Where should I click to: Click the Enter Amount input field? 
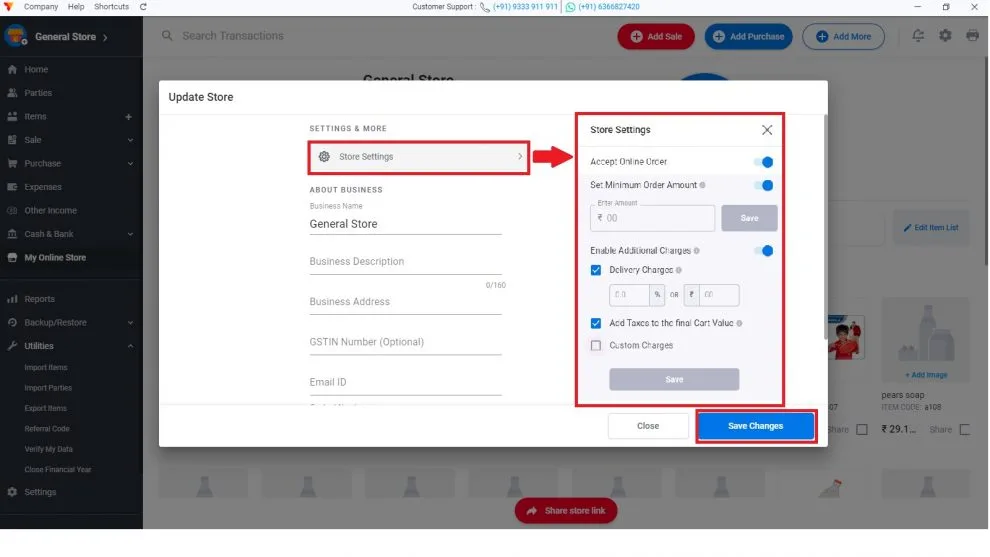pos(652,218)
